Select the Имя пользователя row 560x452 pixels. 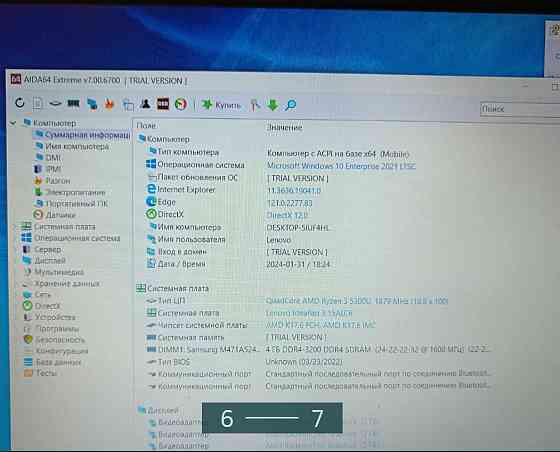tap(220, 240)
